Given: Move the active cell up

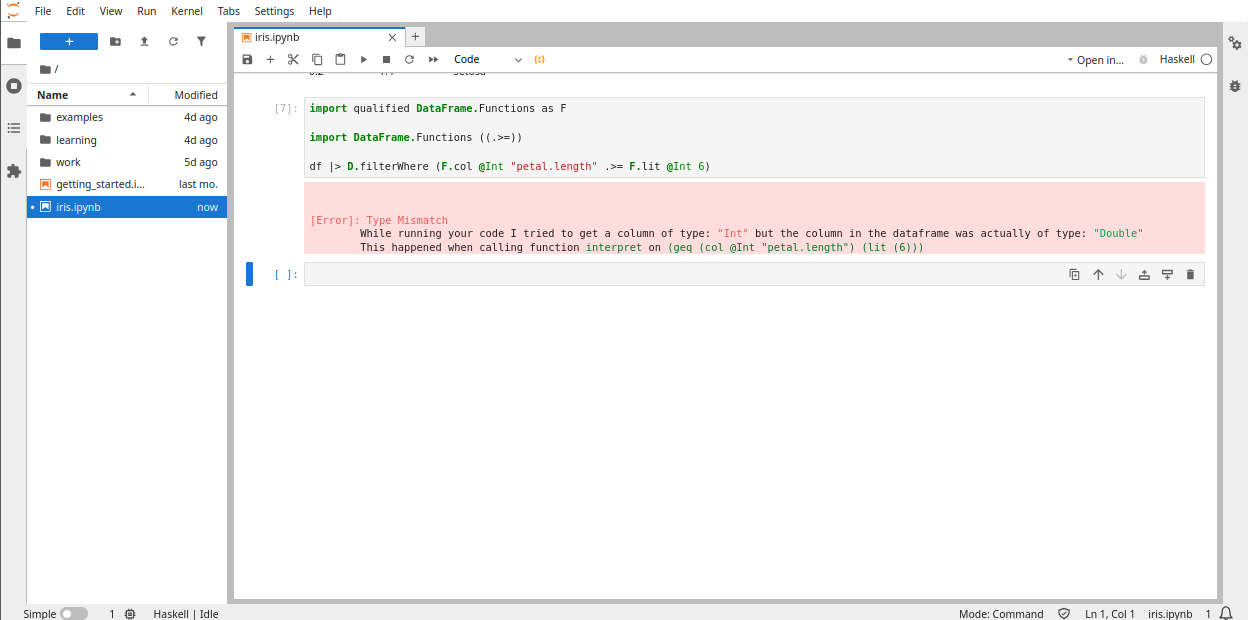Looking at the screenshot, I should click(x=1098, y=274).
